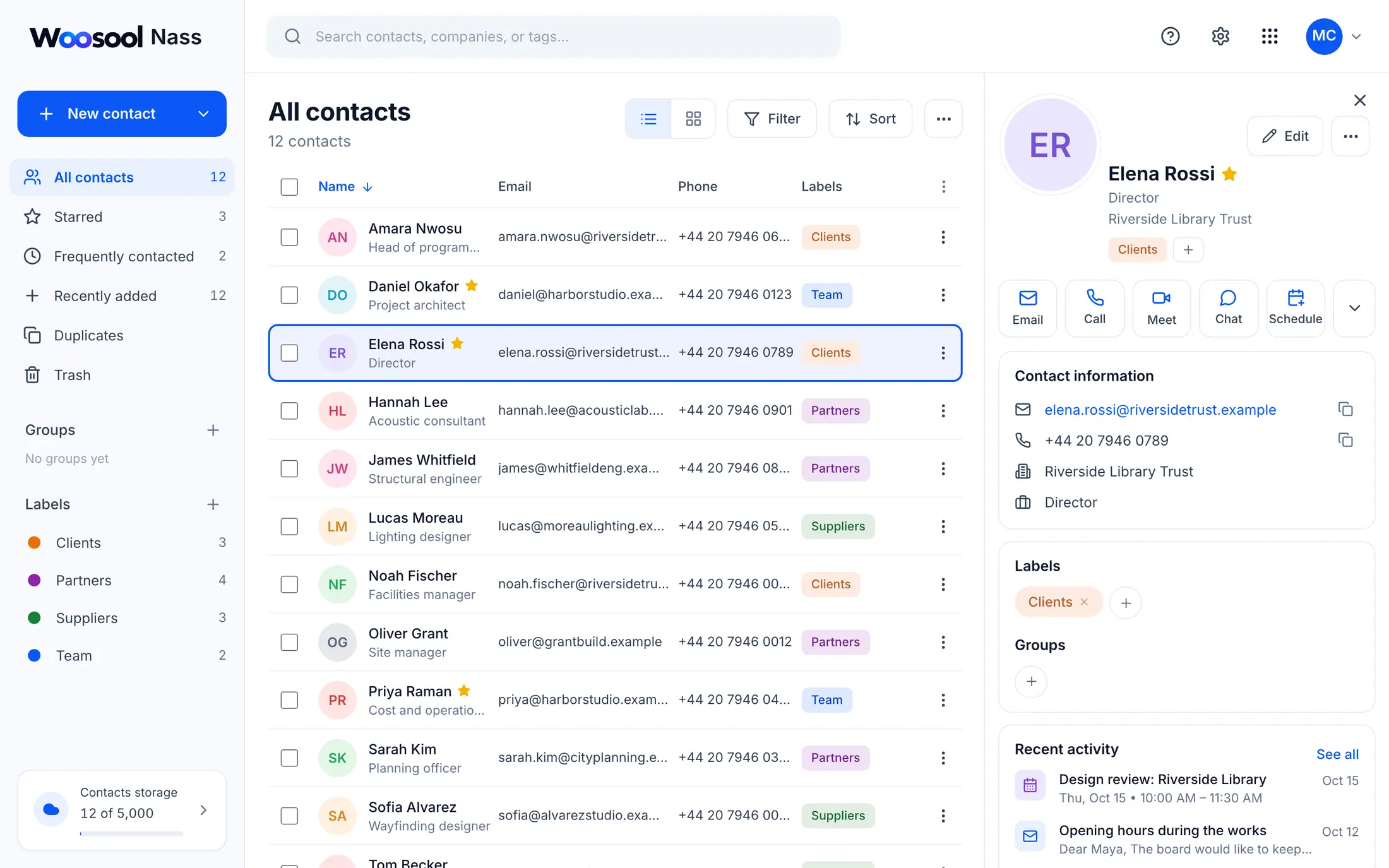Remove Clients label from Elena's labels
Viewport: 1389px width, 868px height.
coord(1084,602)
